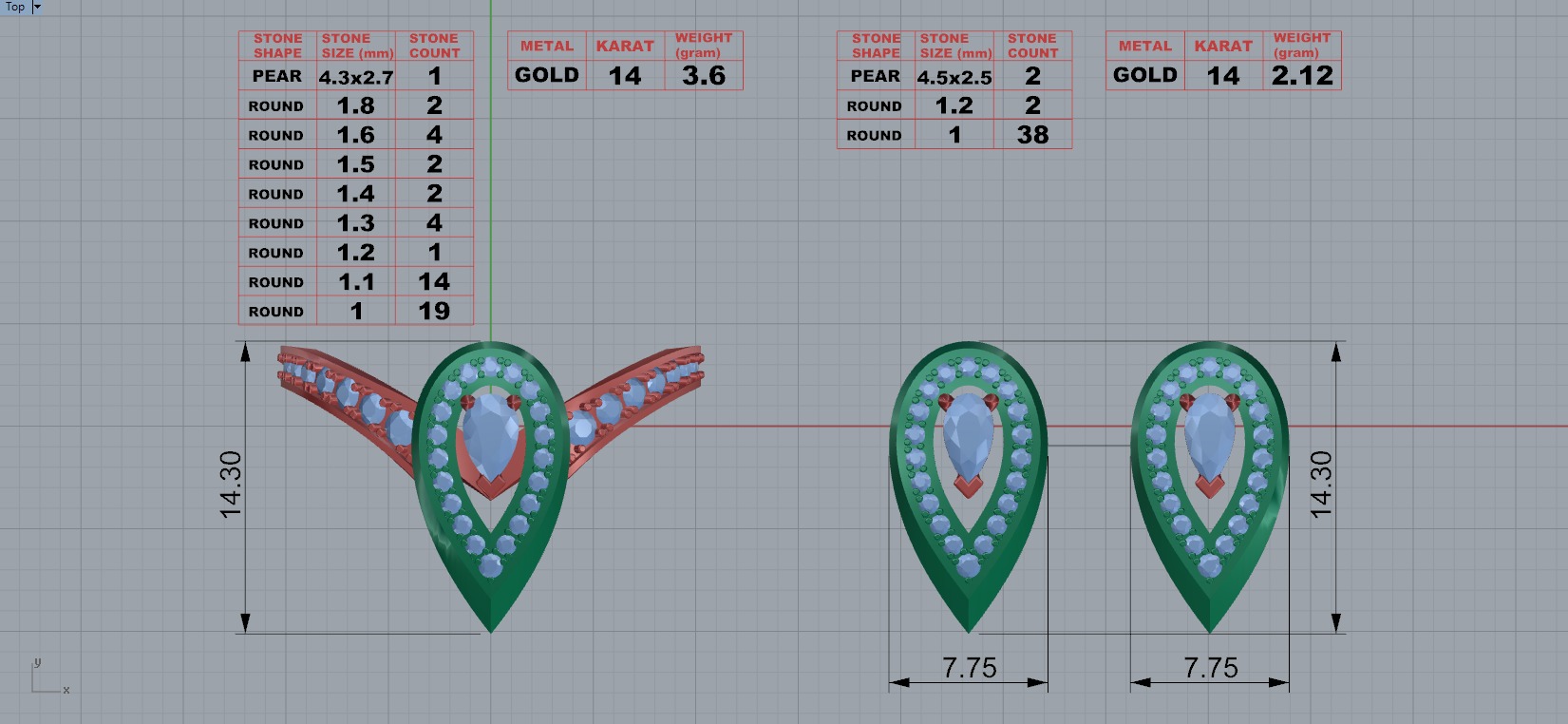This screenshot has width=1568, height=724.
Task: Select the ROUND label in the 1.1 row
Action: (x=276, y=282)
